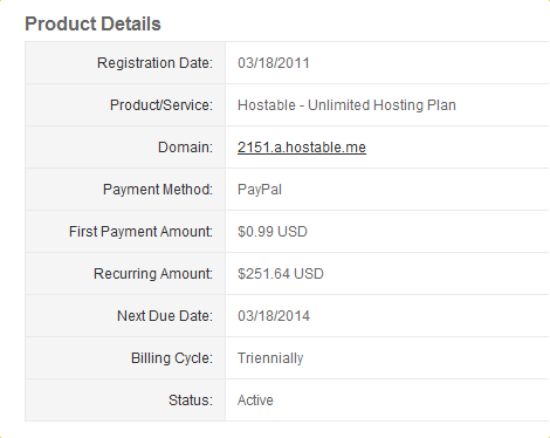
Task: Select the Active status value
Action: tap(255, 400)
